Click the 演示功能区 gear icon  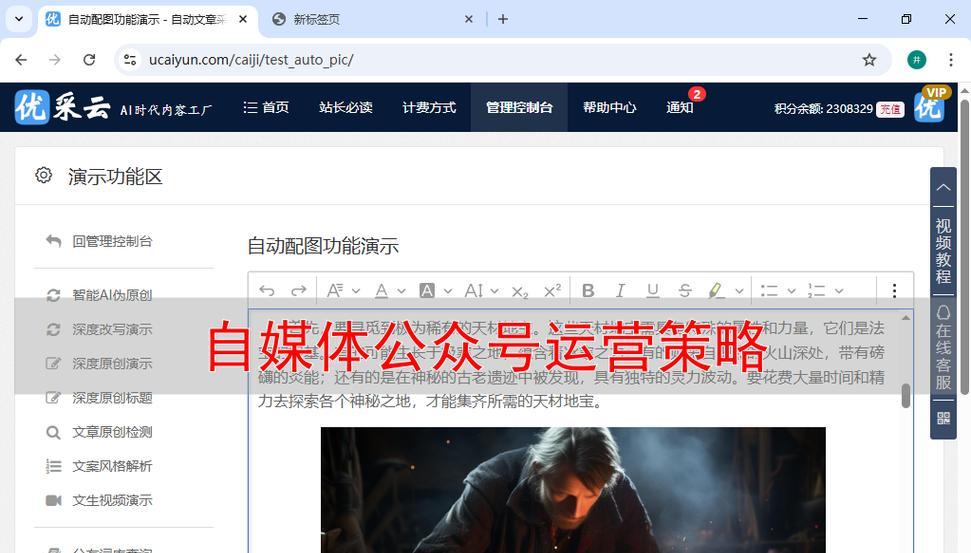pos(43,175)
